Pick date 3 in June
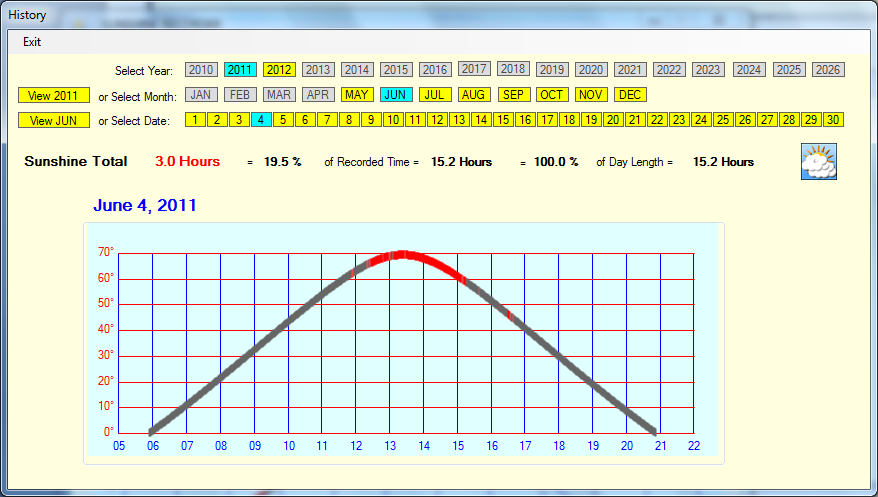Screen dimensions: 878x497 pos(239,119)
